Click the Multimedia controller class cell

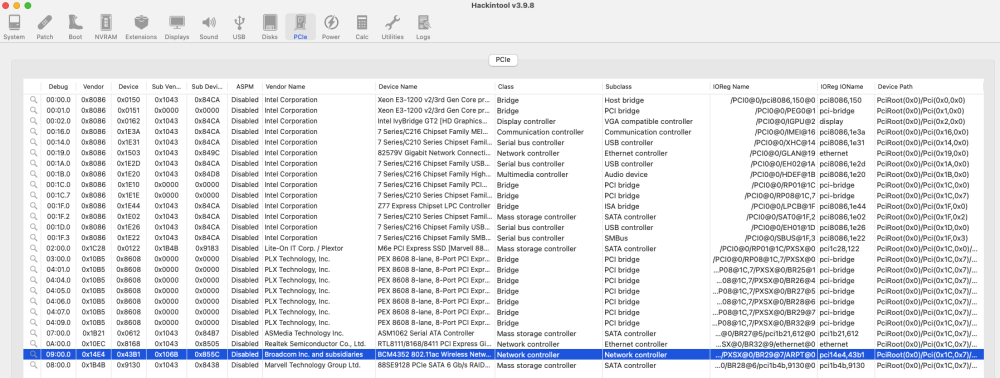click(532, 174)
